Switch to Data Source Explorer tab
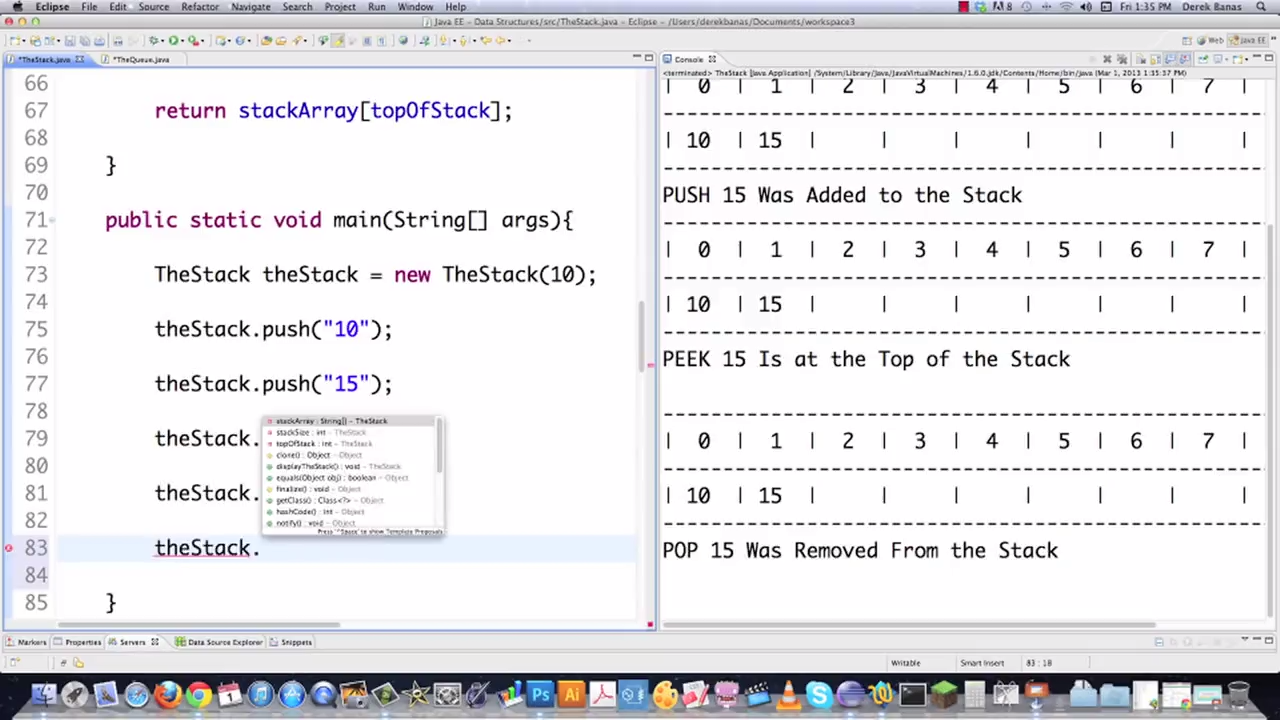The image size is (1280, 720). tap(218, 642)
